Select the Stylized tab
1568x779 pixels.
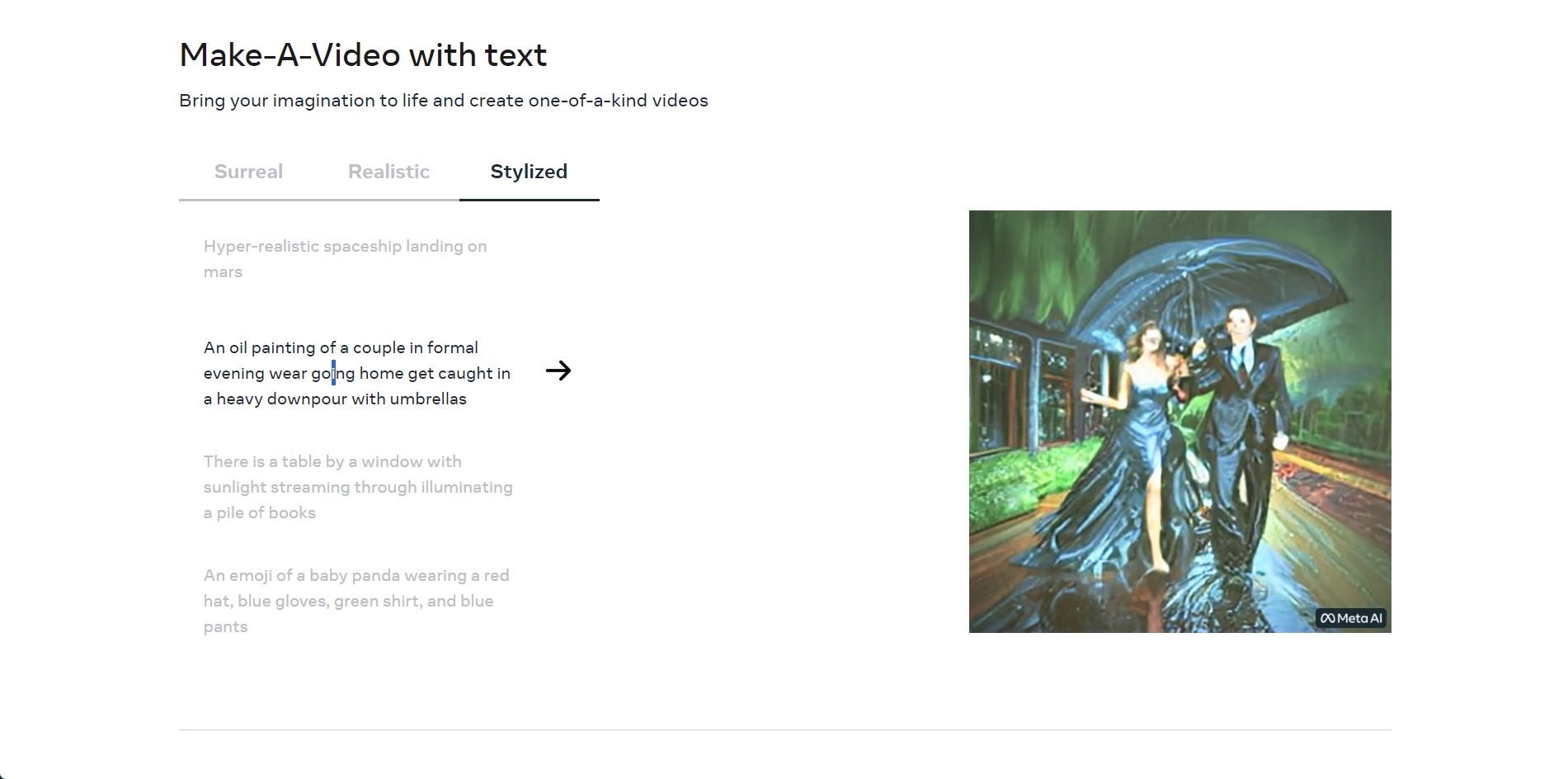(529, 172)
